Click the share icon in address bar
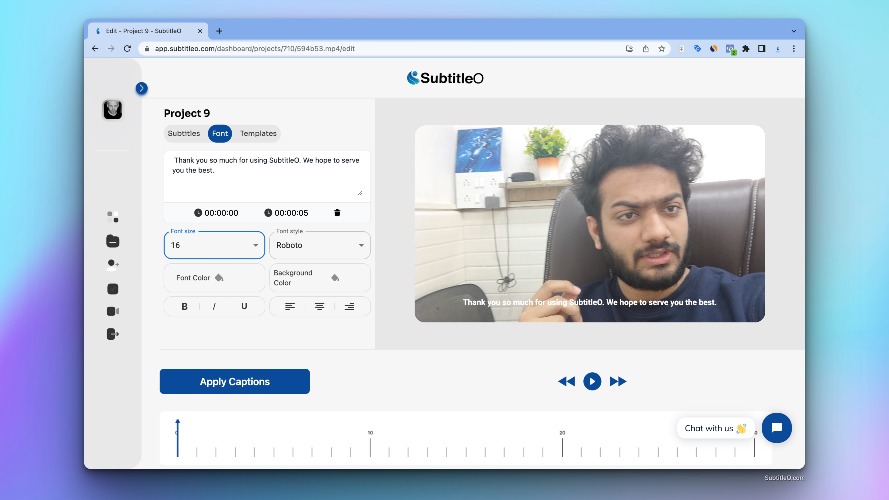The height and width of the screenshot is (500, 889). (646, 49)
